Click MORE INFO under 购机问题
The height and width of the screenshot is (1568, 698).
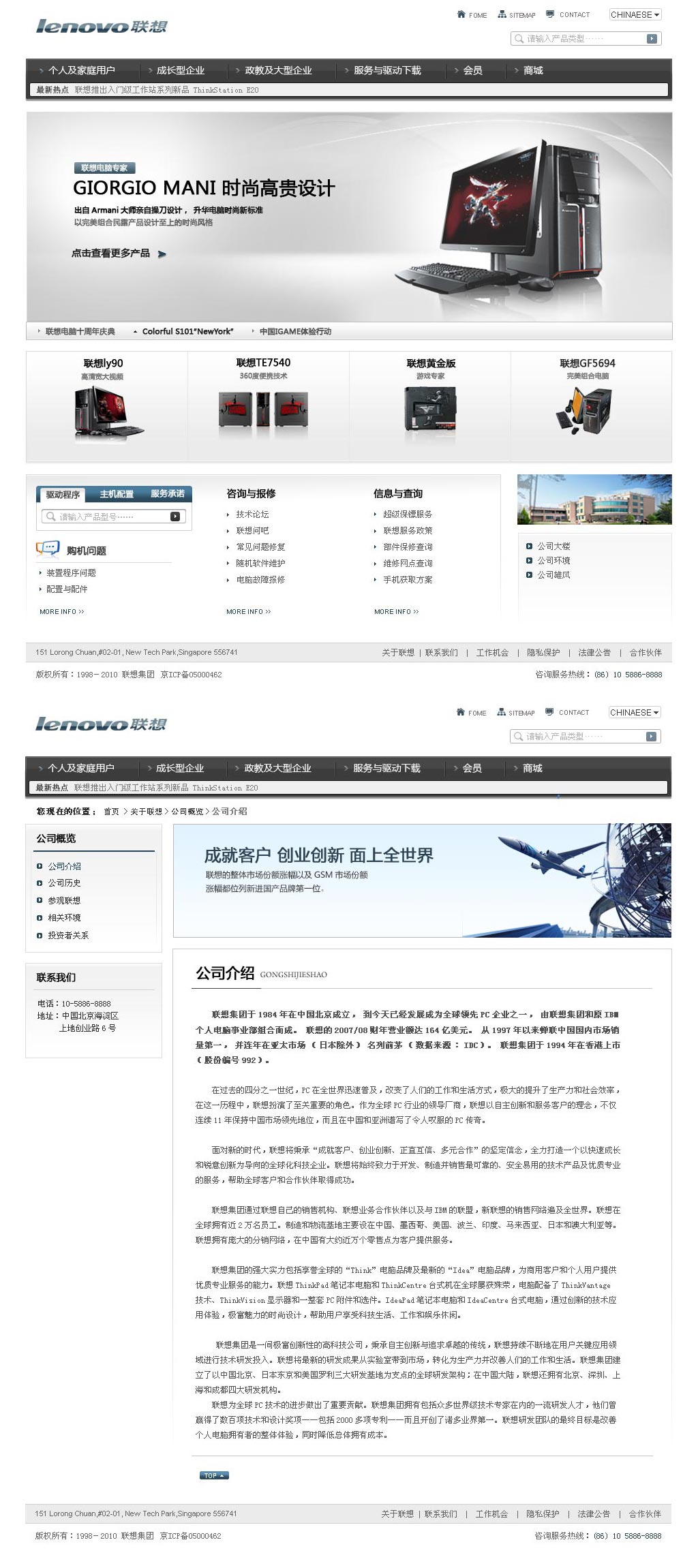[x=61, y=612]
